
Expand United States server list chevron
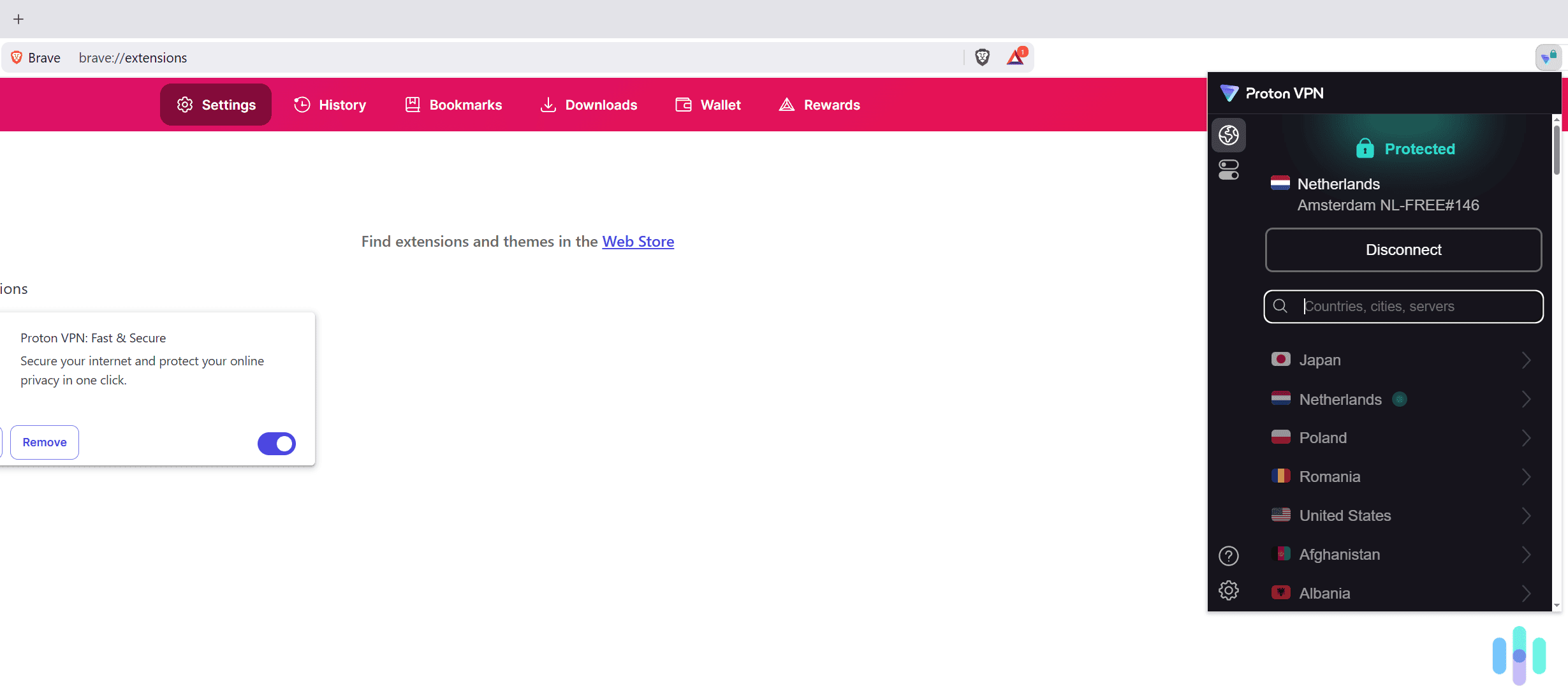(x=1526, y=516)
